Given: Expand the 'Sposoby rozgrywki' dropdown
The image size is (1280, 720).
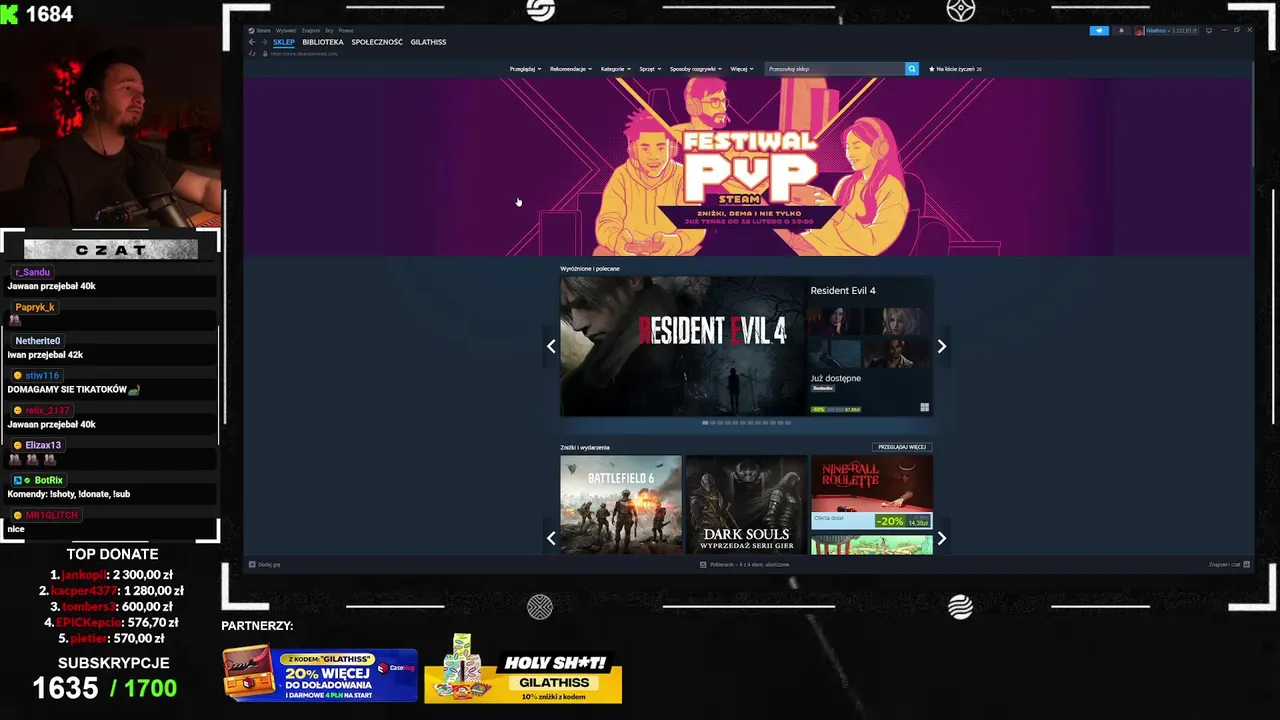Looking at the screenshot, I should [696, 69].
